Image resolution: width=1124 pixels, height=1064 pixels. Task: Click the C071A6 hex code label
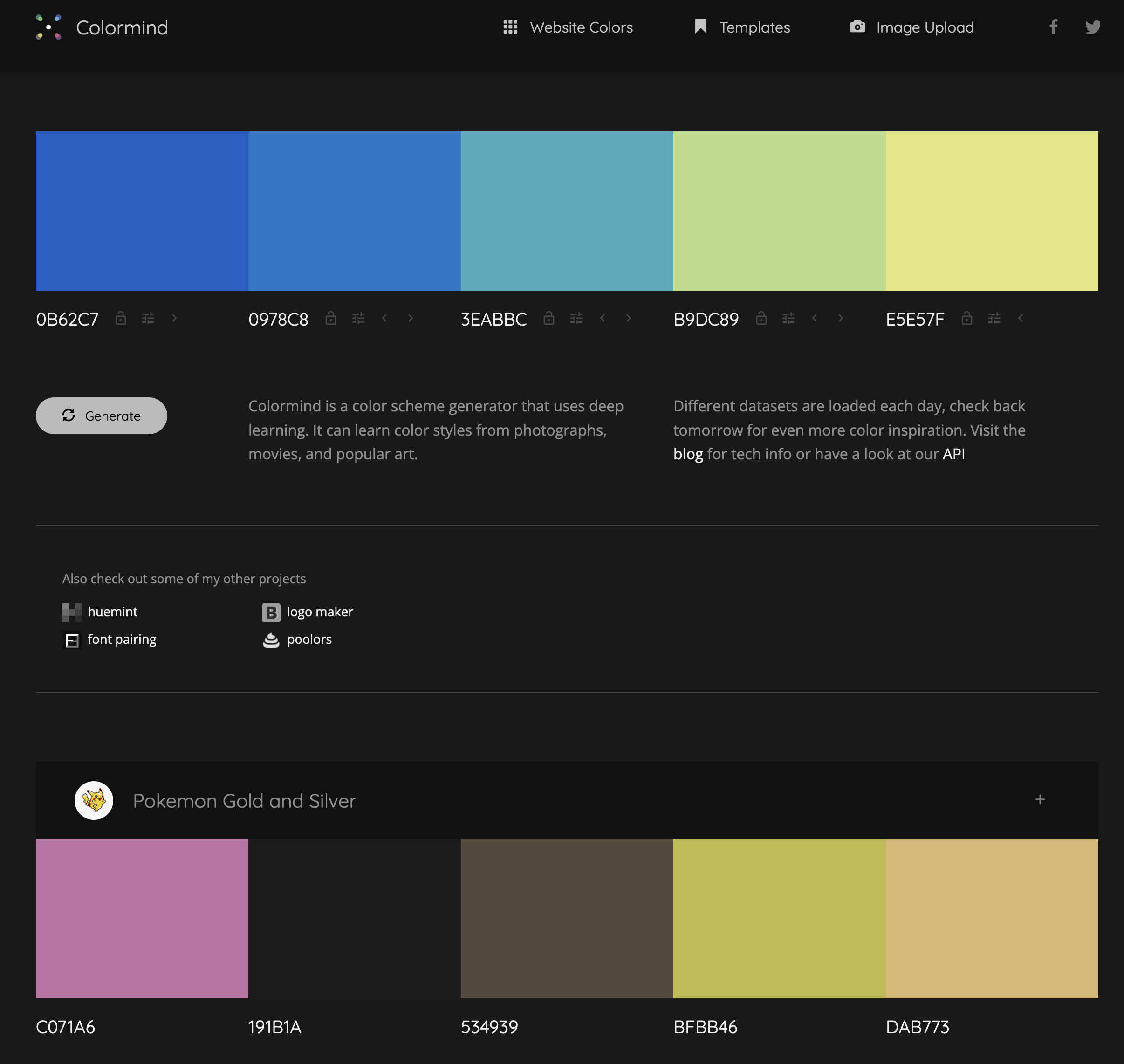click(65, 1027)
